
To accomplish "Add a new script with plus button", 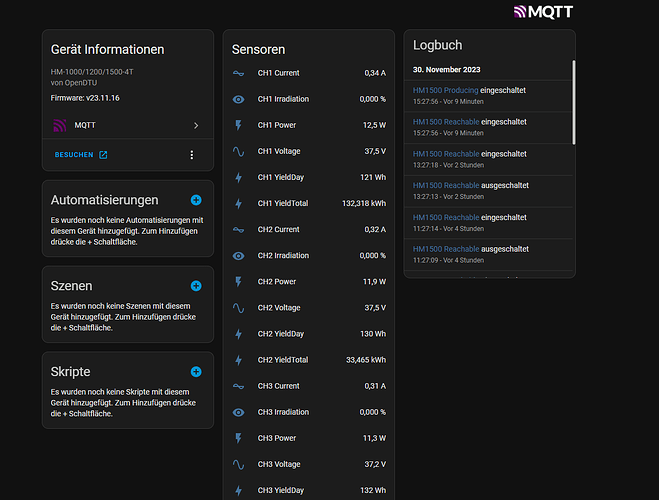I will [x=196, y=371].
